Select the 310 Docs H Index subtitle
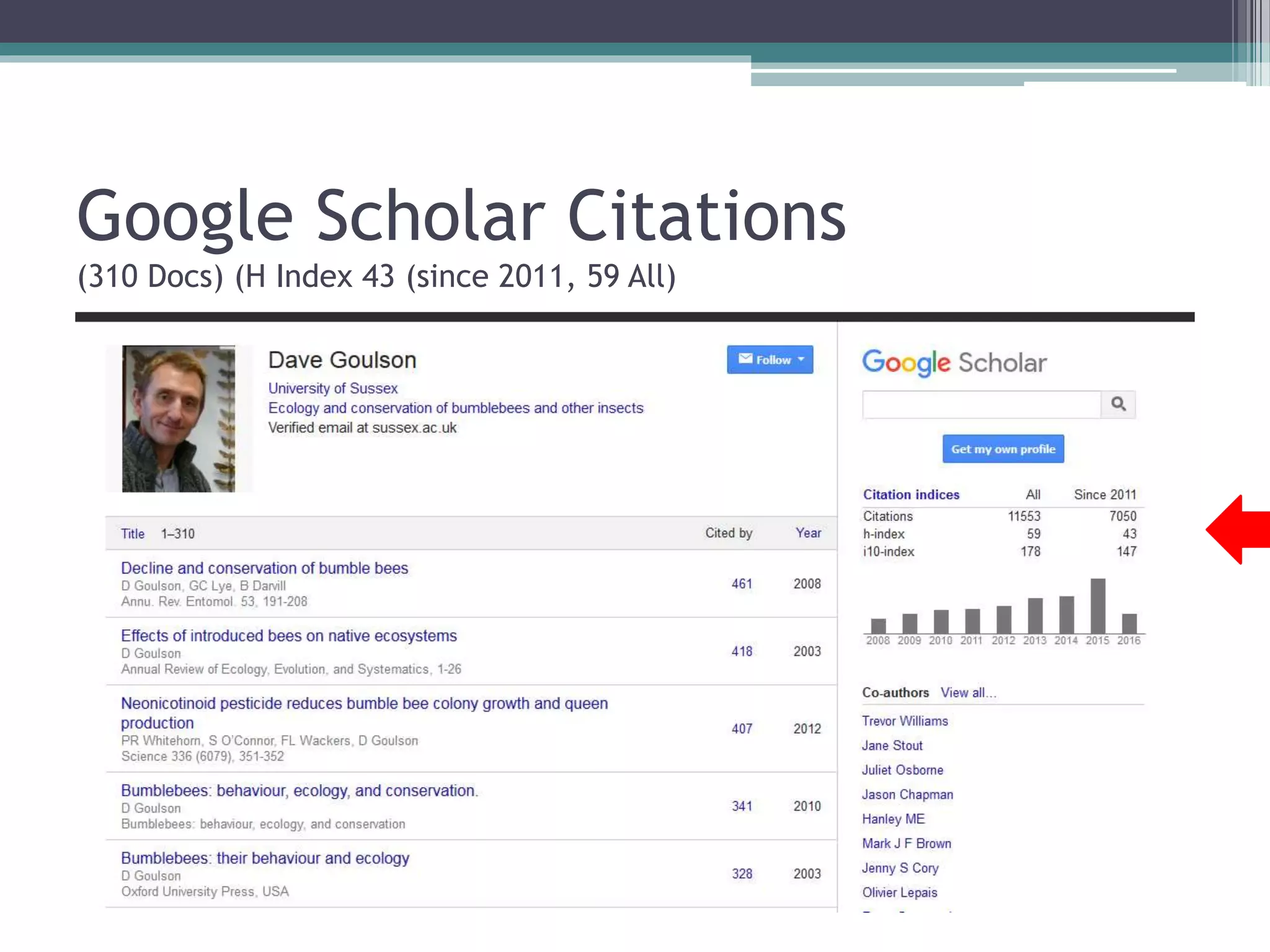Image resolution: width=1270 pixels, height=952 pixels. 376,276
